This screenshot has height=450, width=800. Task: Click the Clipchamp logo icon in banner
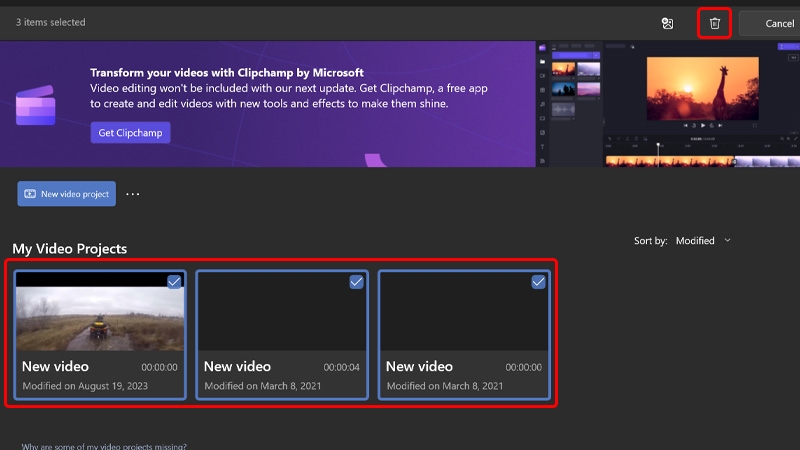point(35,105)
